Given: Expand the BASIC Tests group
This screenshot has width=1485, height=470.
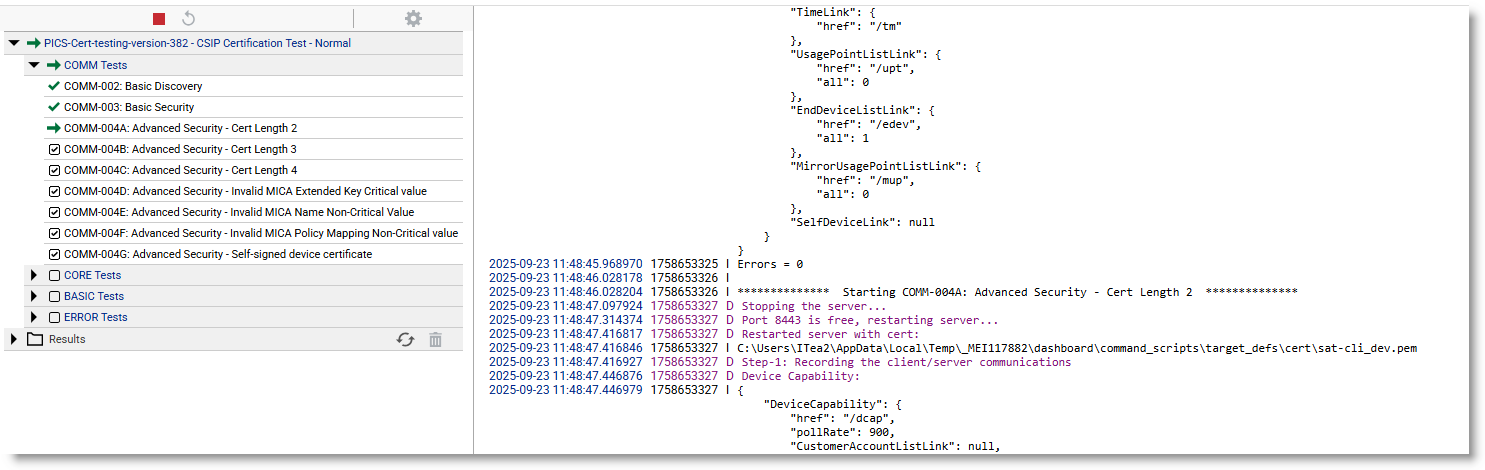Looking at the screenshot, I should pos(34,296).
